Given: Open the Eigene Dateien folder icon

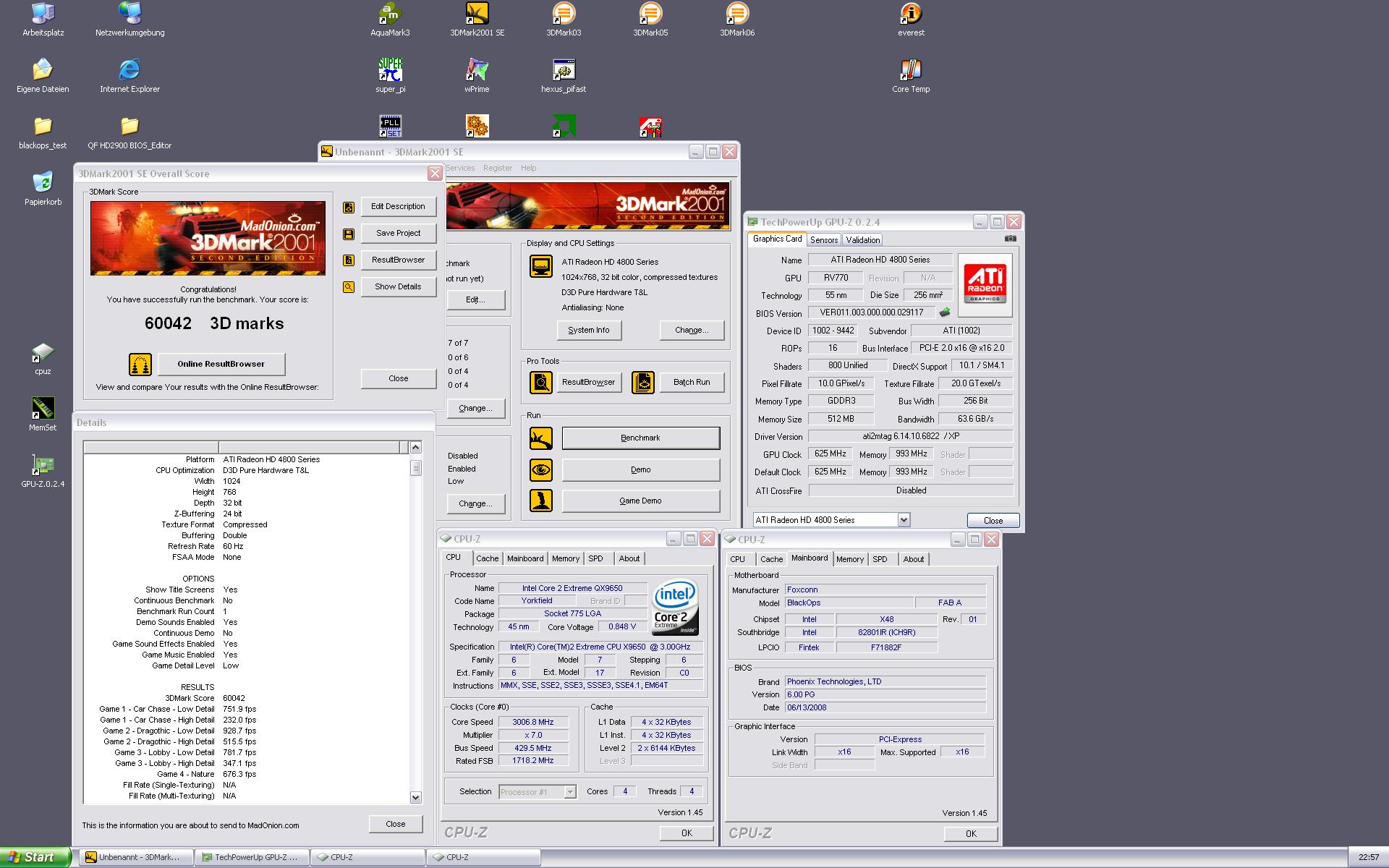Looking at the screenshot, I should pos(43,76).
